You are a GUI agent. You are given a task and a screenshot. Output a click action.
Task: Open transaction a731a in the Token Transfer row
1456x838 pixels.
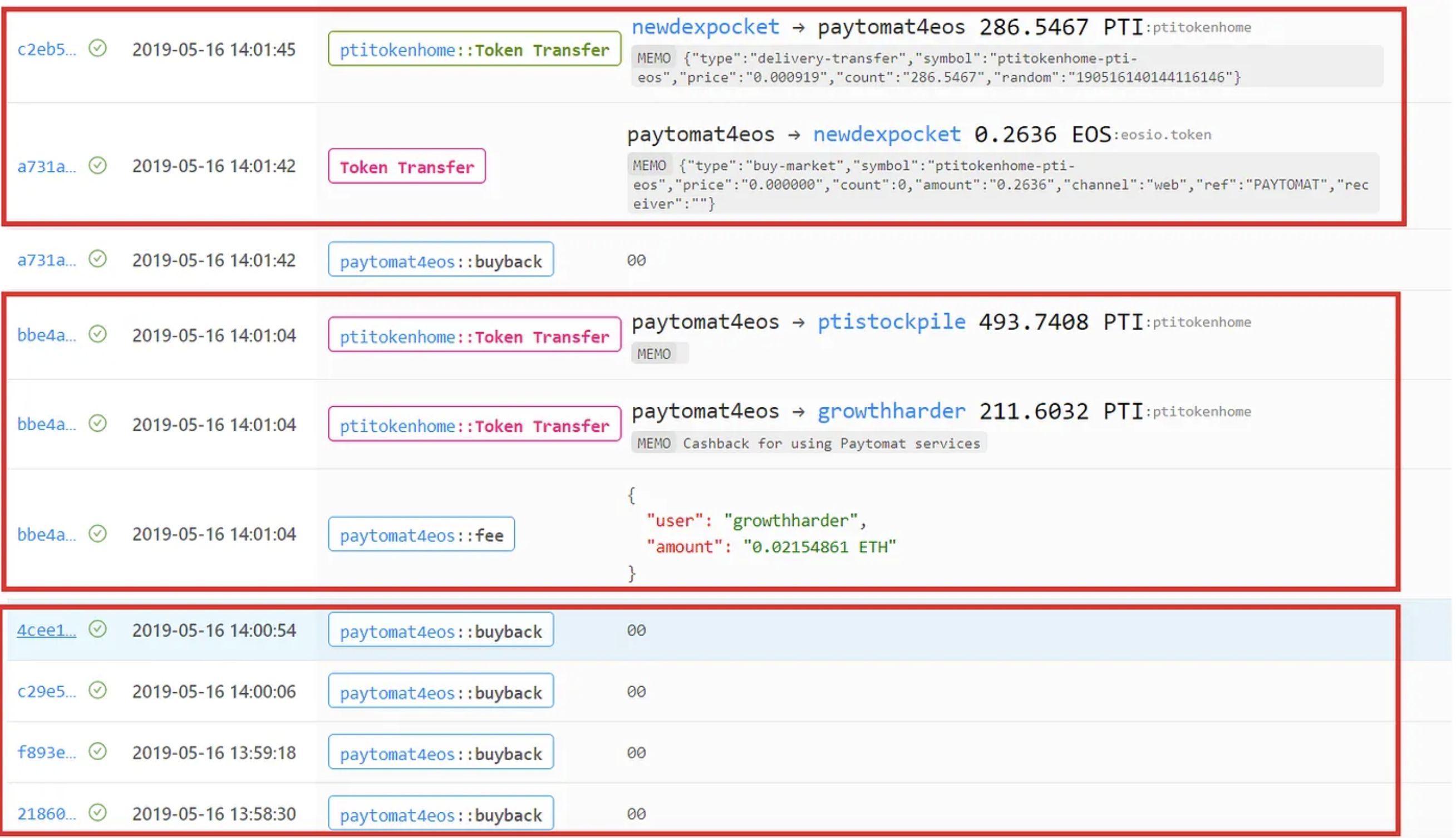point(46,166)
